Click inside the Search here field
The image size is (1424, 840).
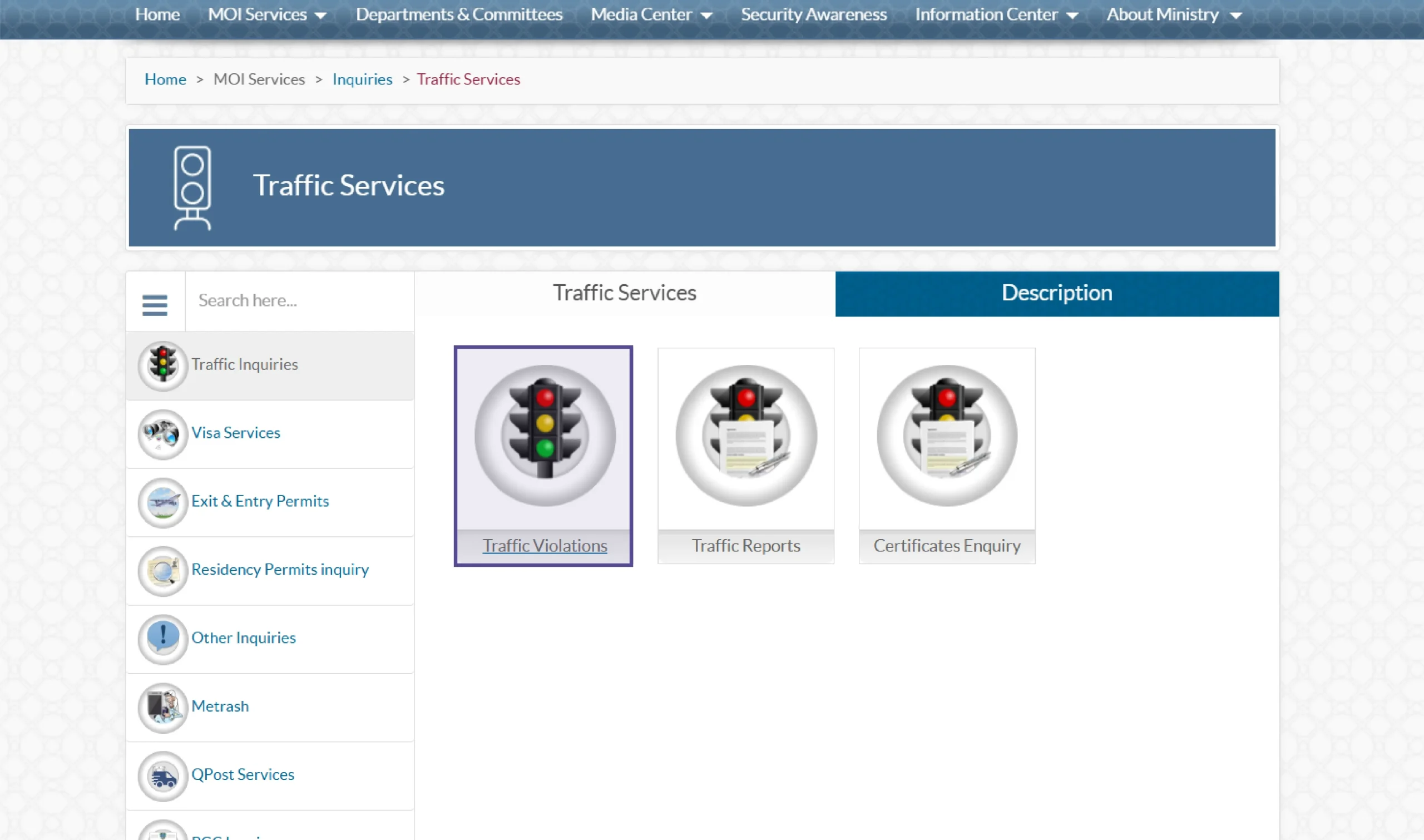click(x=300, y=300)
